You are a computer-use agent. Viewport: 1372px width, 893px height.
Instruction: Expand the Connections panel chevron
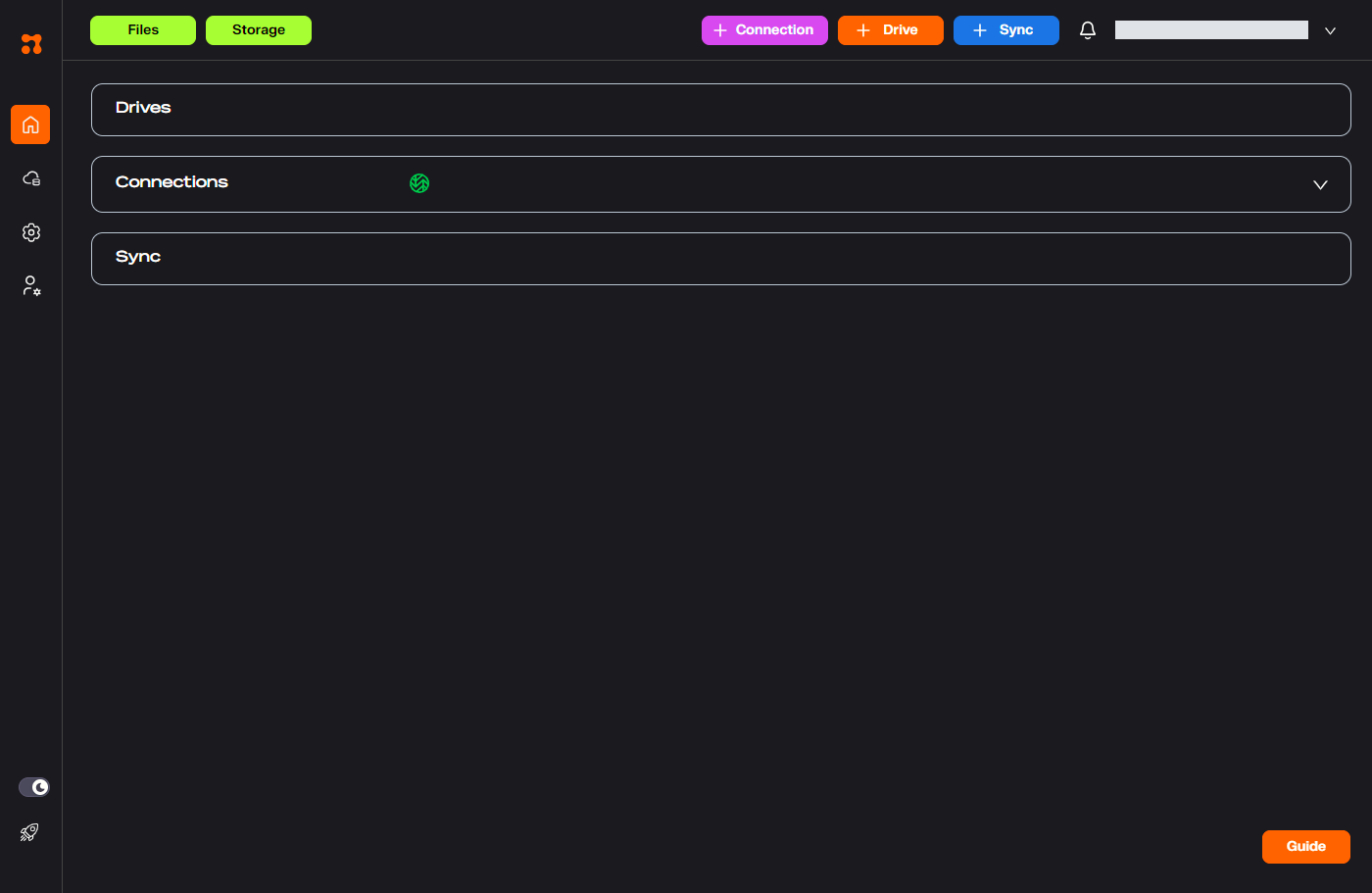[x=1320, y=184]
